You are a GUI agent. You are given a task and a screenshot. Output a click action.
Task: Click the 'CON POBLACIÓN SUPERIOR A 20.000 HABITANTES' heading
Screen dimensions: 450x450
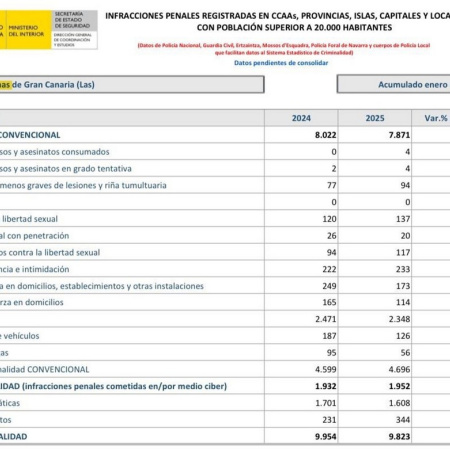pyautogui.click(x=294, y=28)
